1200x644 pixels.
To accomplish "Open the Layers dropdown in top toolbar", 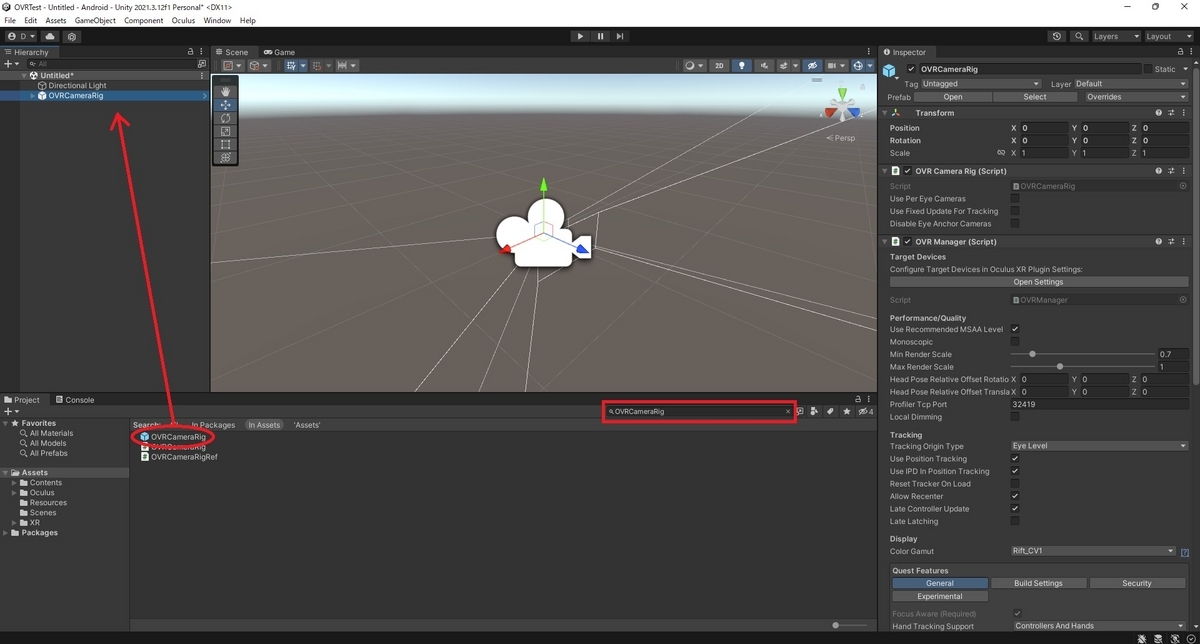I will 1115,36.
